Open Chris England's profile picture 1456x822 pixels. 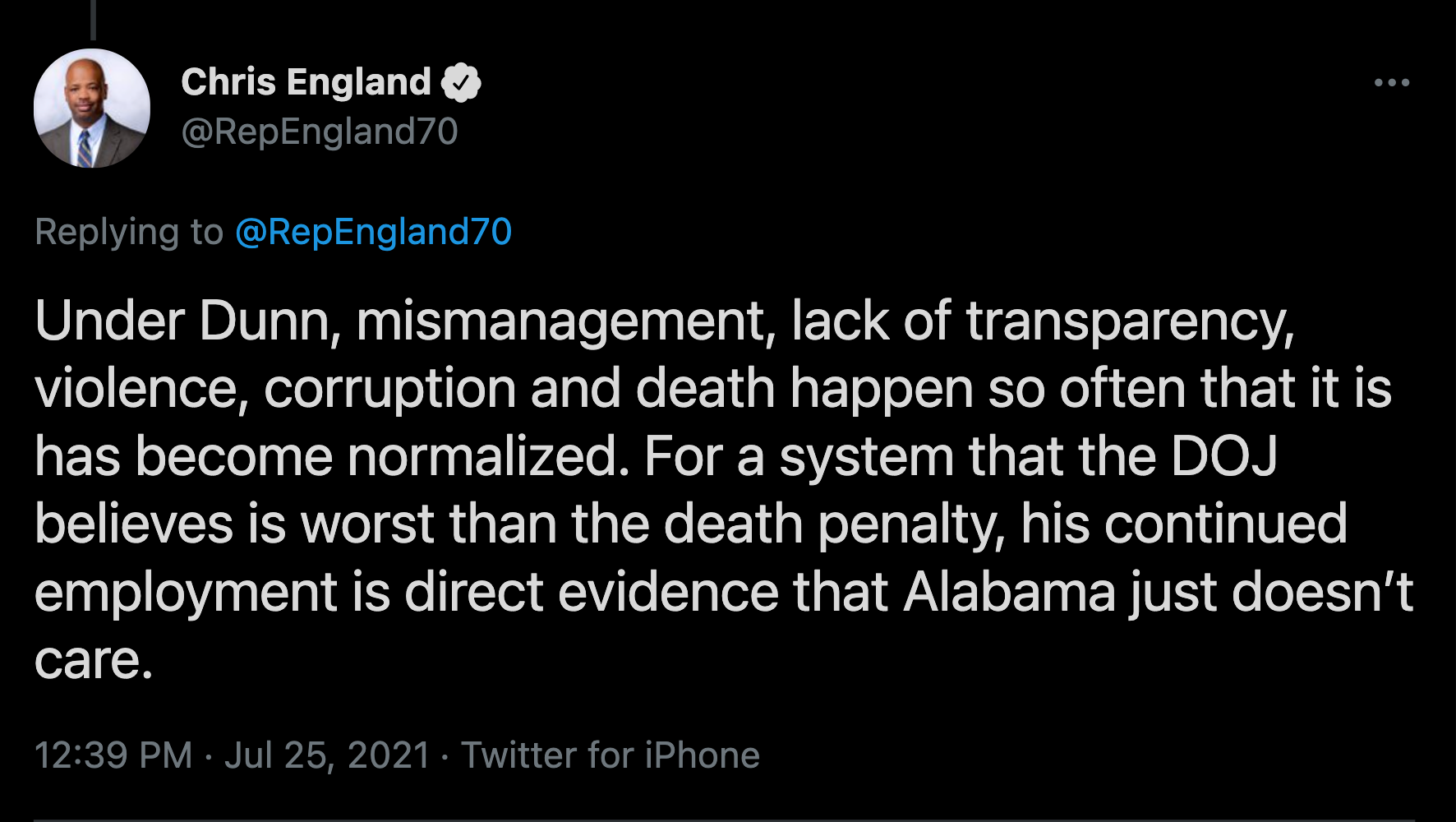click(x=91, y=108)
